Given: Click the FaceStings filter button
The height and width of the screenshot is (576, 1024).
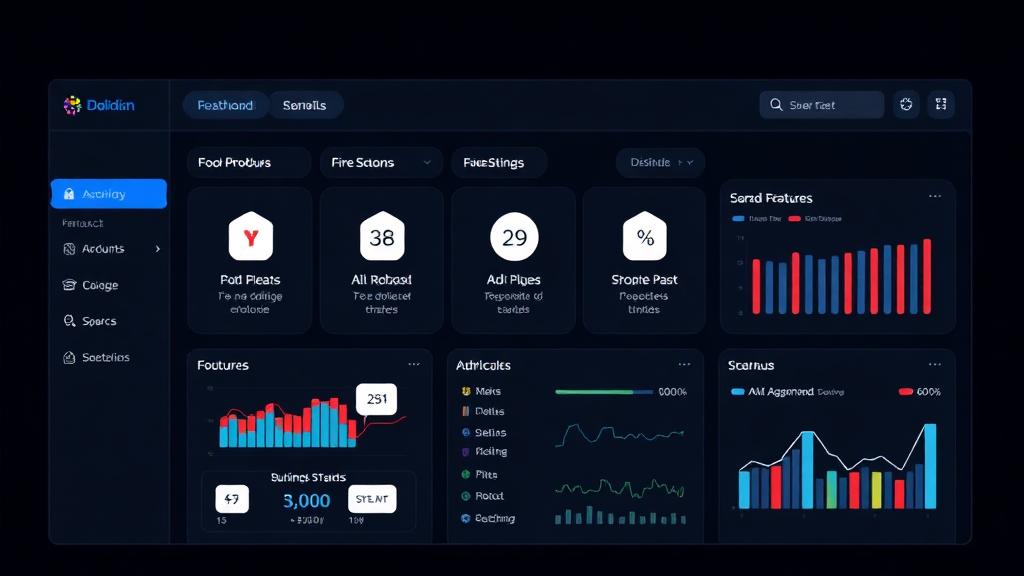Looking at the screenshot, I should [x=499, y=163].
